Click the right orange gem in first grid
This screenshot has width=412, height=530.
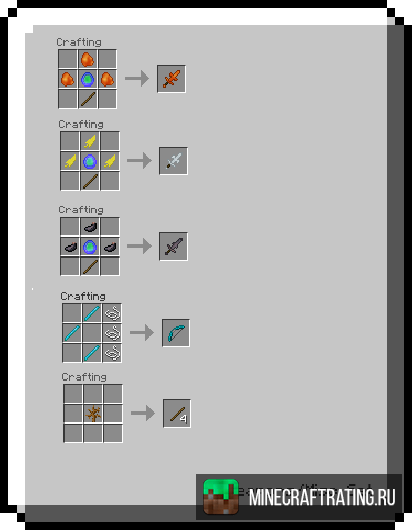[107, 79]
